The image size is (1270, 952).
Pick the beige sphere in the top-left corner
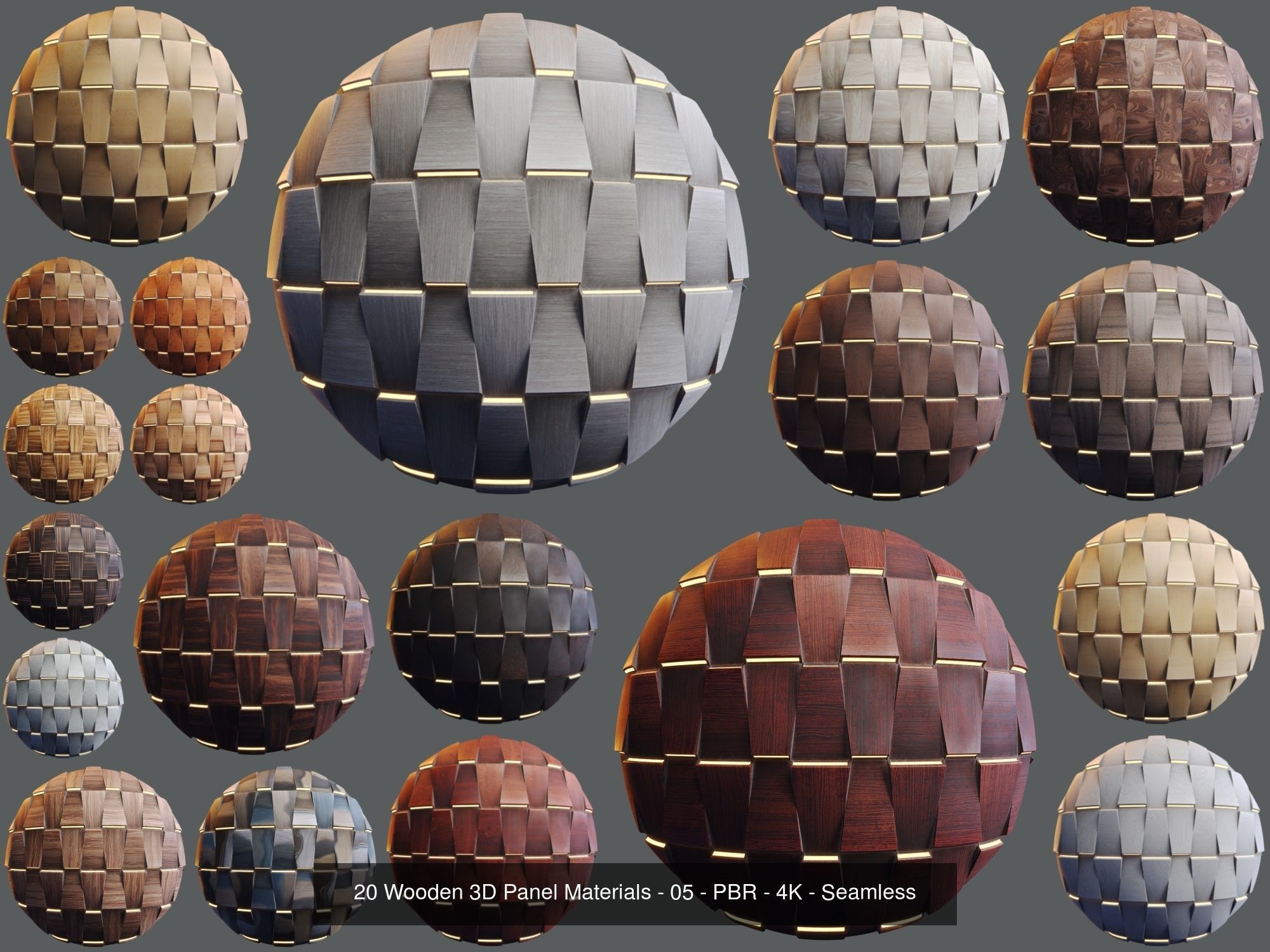(x=127, y=127)
